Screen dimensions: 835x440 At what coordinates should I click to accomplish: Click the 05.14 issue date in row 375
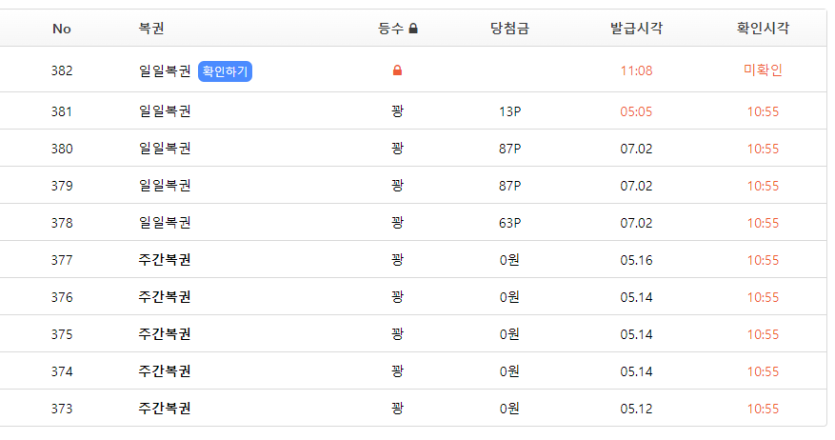point(636,335)
